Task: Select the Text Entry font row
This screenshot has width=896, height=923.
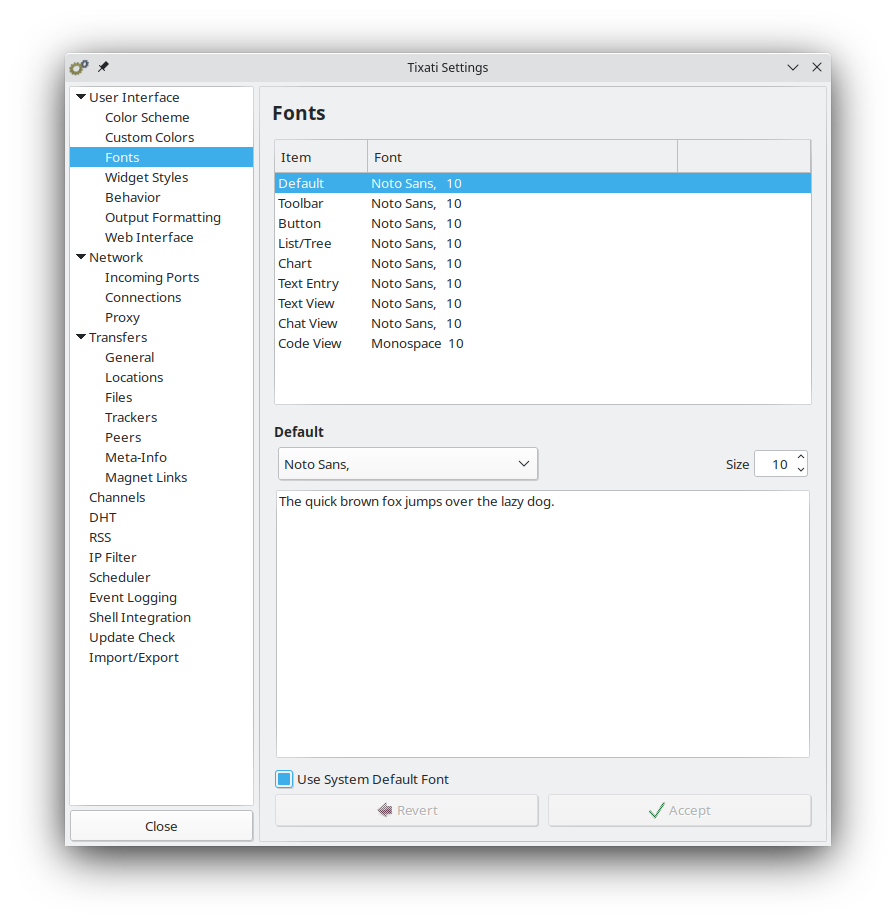Action: (x=543, y=283)
